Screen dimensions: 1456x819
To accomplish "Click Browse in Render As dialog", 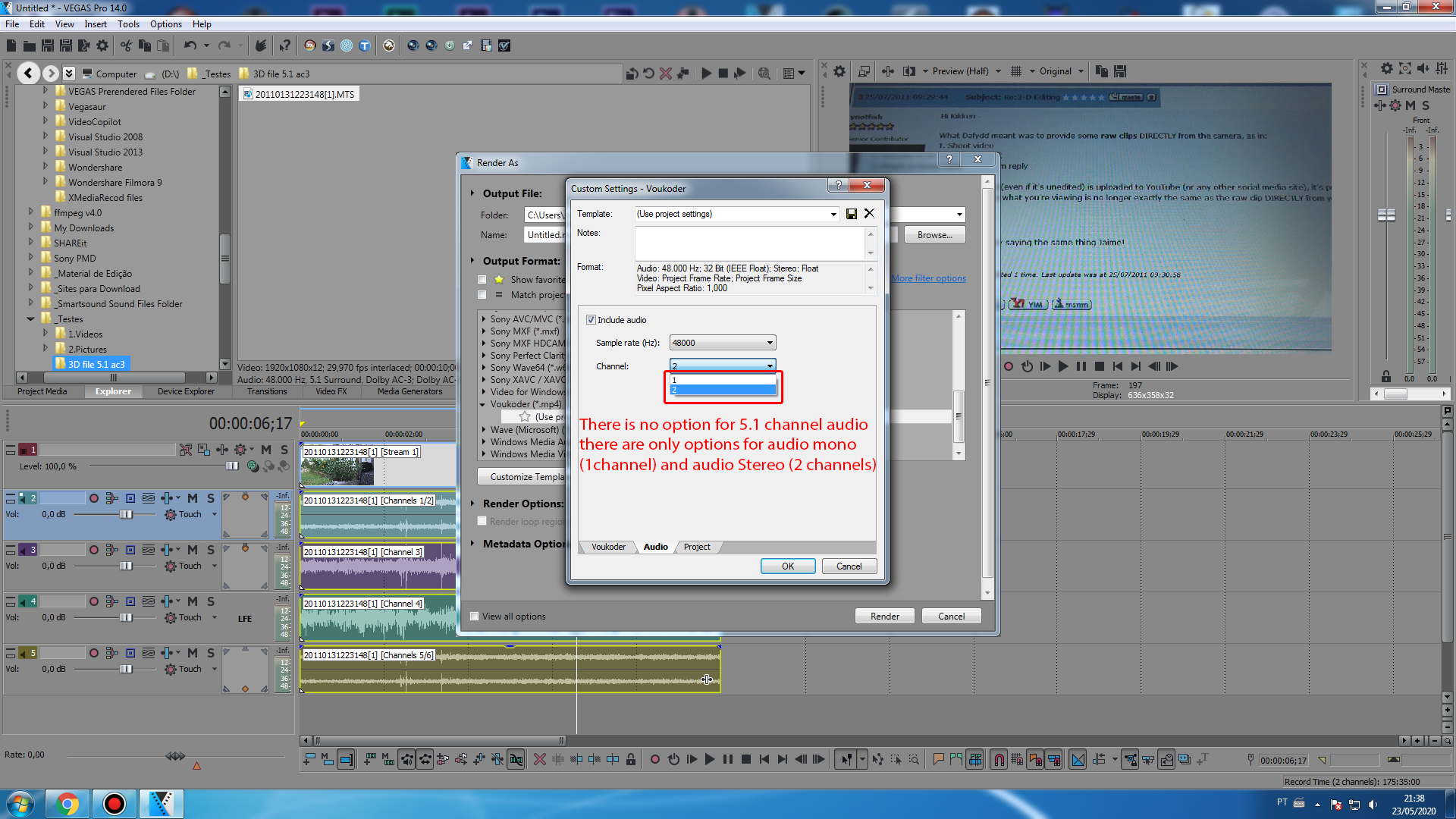I will point(934,235).
